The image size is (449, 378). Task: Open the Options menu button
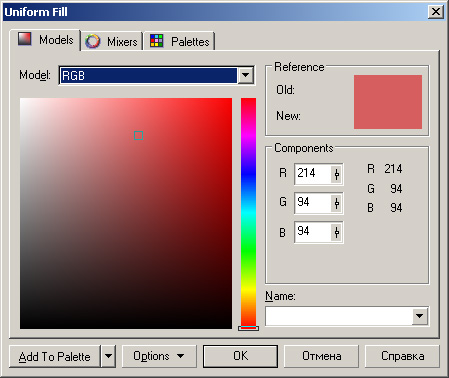[x=159, y=356]
